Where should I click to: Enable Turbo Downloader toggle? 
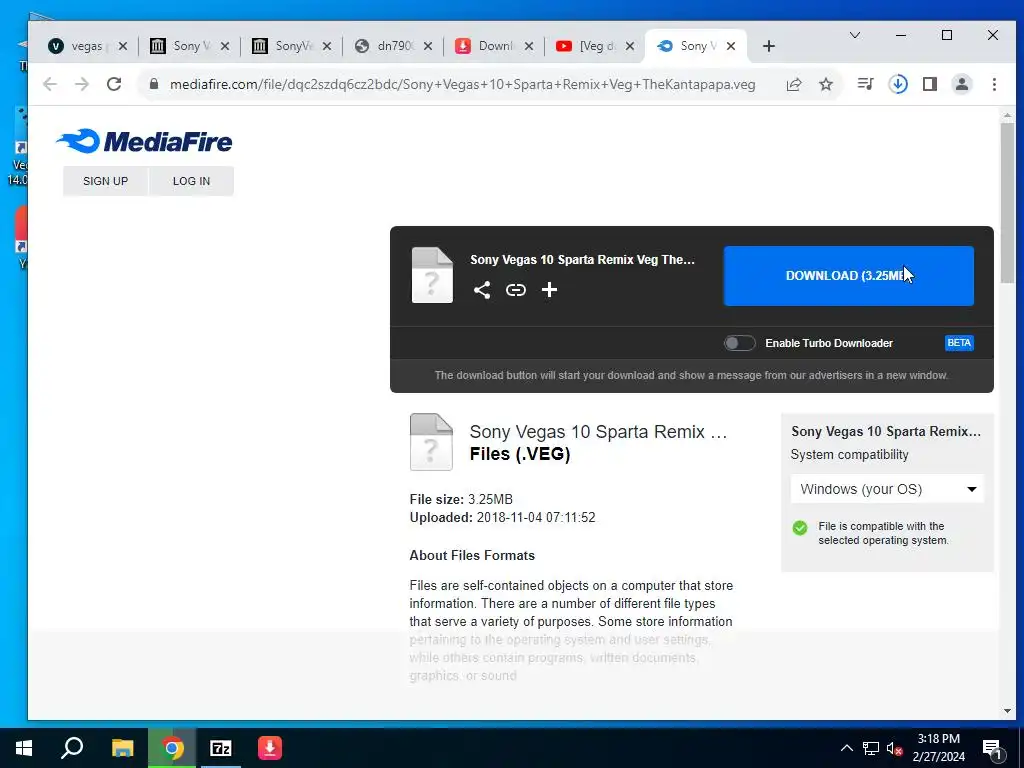[739, 343]
